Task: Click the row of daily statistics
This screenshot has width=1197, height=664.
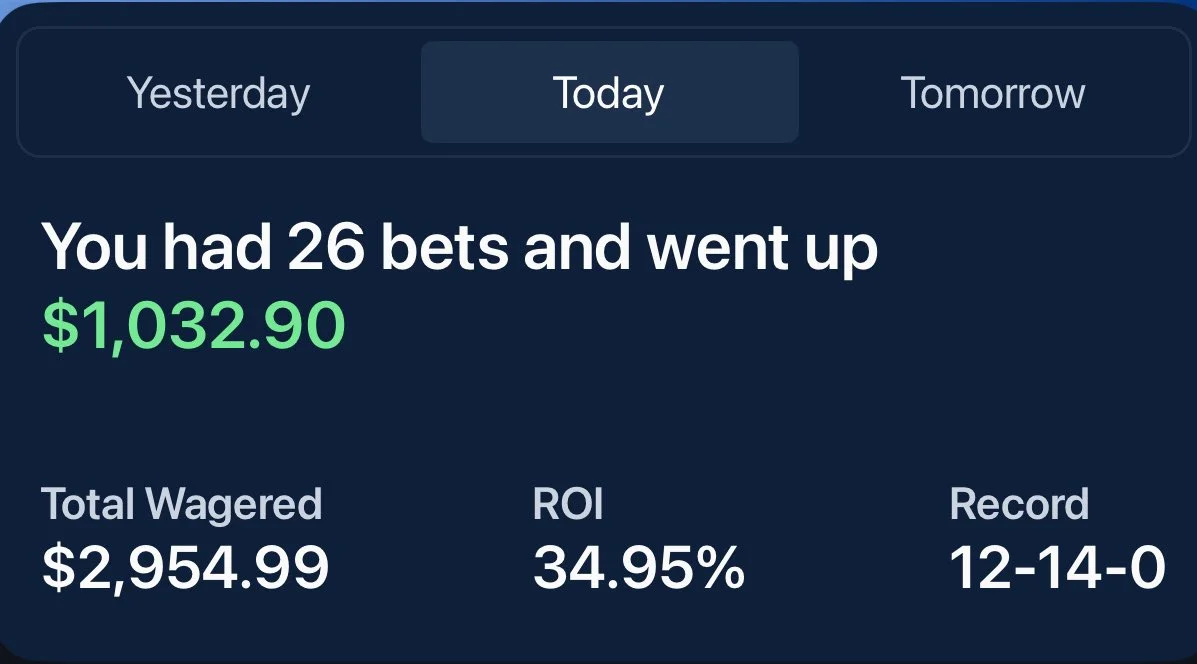Action: click(x=598, y=535)
